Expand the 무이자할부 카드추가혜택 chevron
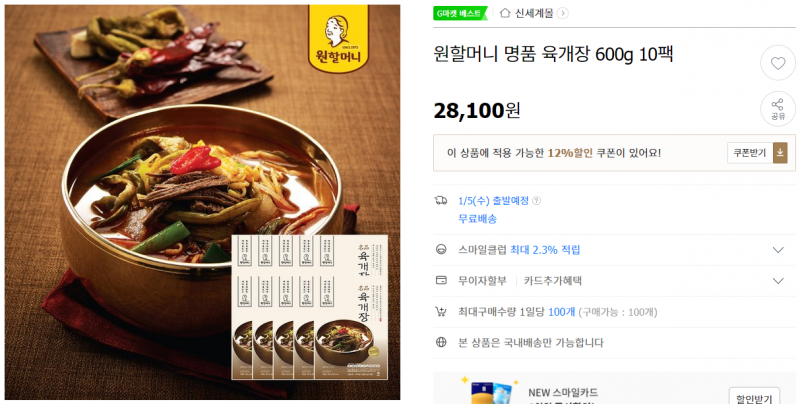The image size is (800, 404). tap(778, 281)
